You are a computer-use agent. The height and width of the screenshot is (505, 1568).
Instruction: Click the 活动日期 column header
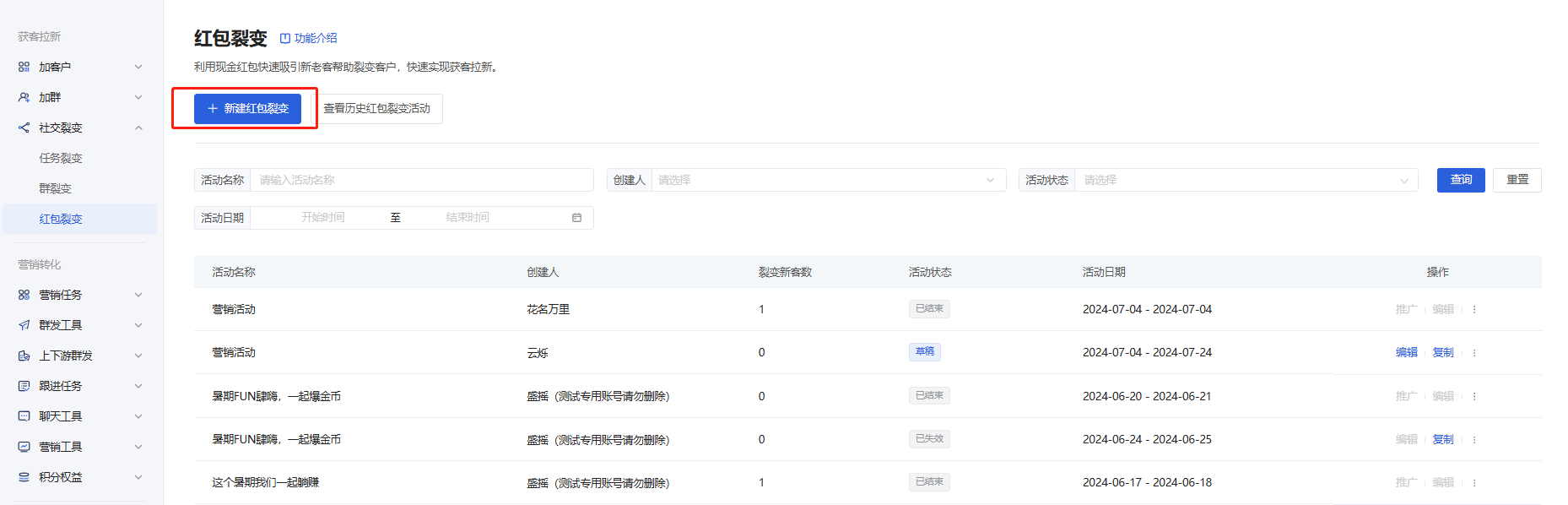(x=1104, y=272)
